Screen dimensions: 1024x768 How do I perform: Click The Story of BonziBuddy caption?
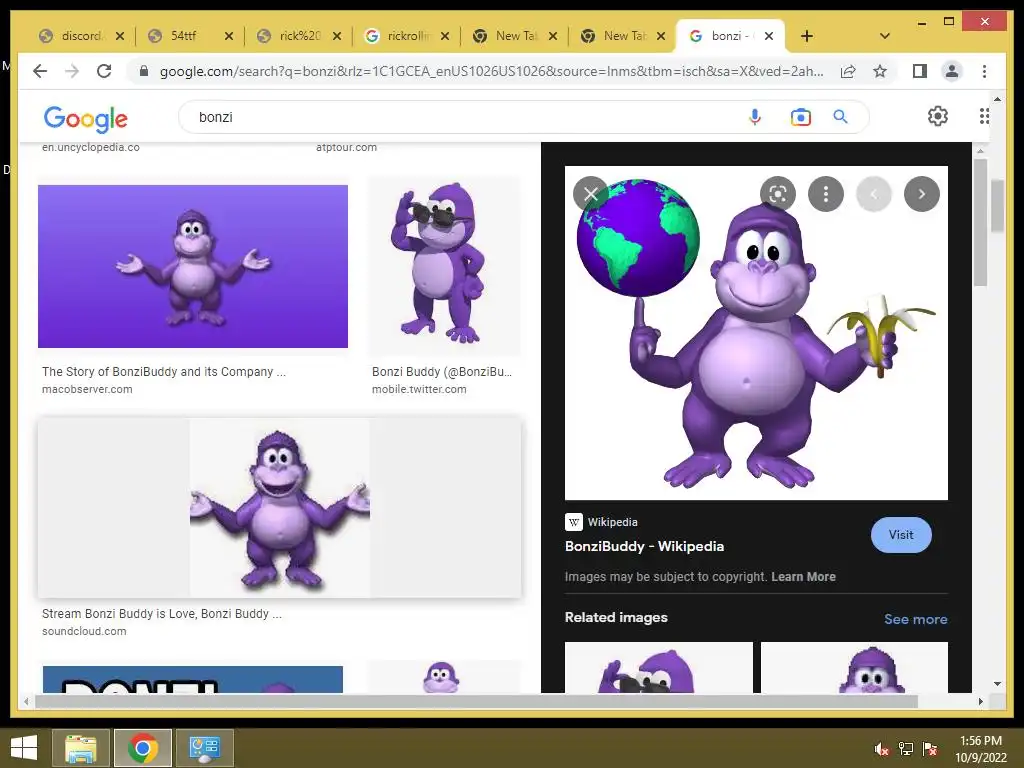[x=164, y=372]
